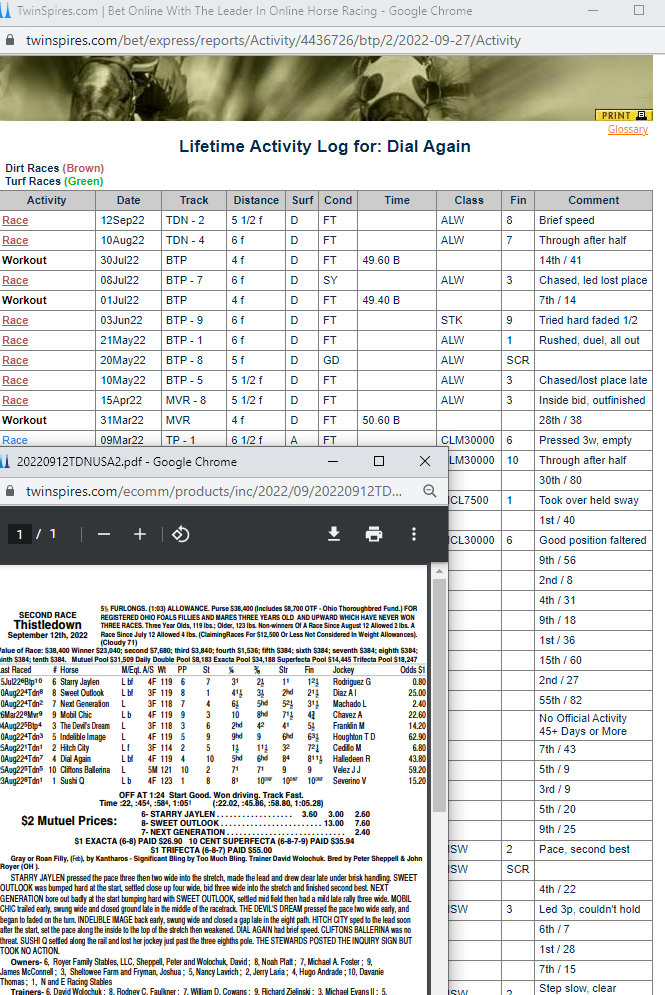
Task: Click the PDF zoom out minus icon
Action: pyautogui.click(x=104, y=534)
